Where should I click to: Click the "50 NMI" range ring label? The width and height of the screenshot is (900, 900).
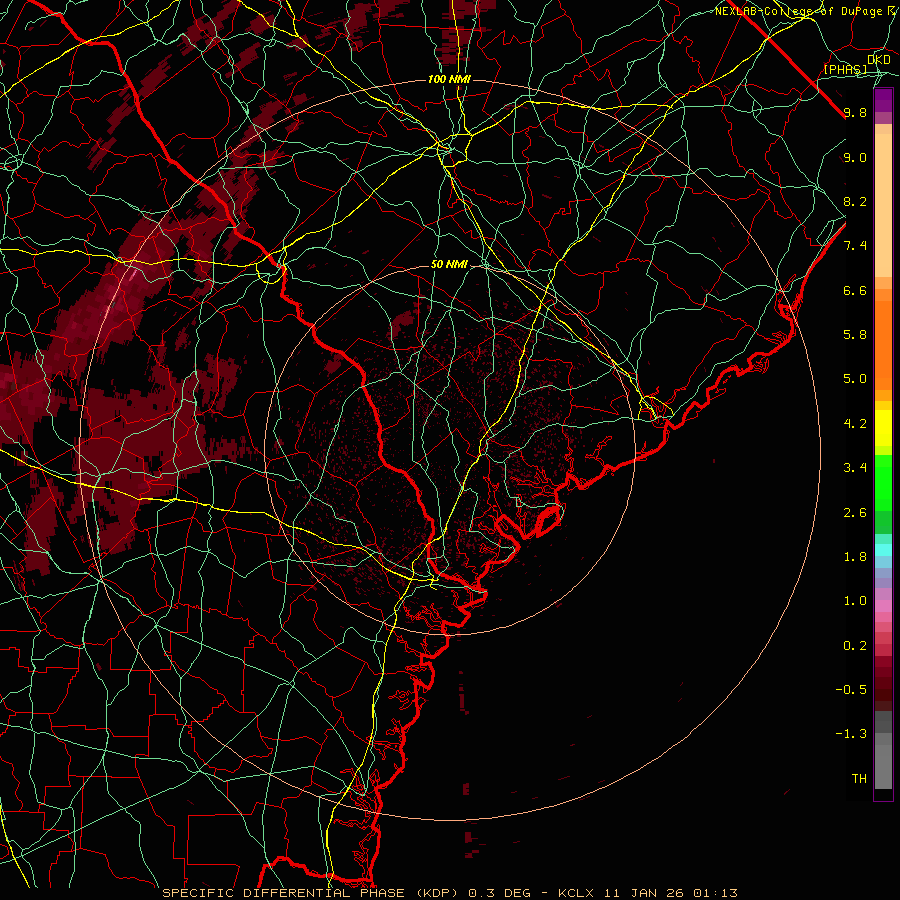tap(449, 264)
